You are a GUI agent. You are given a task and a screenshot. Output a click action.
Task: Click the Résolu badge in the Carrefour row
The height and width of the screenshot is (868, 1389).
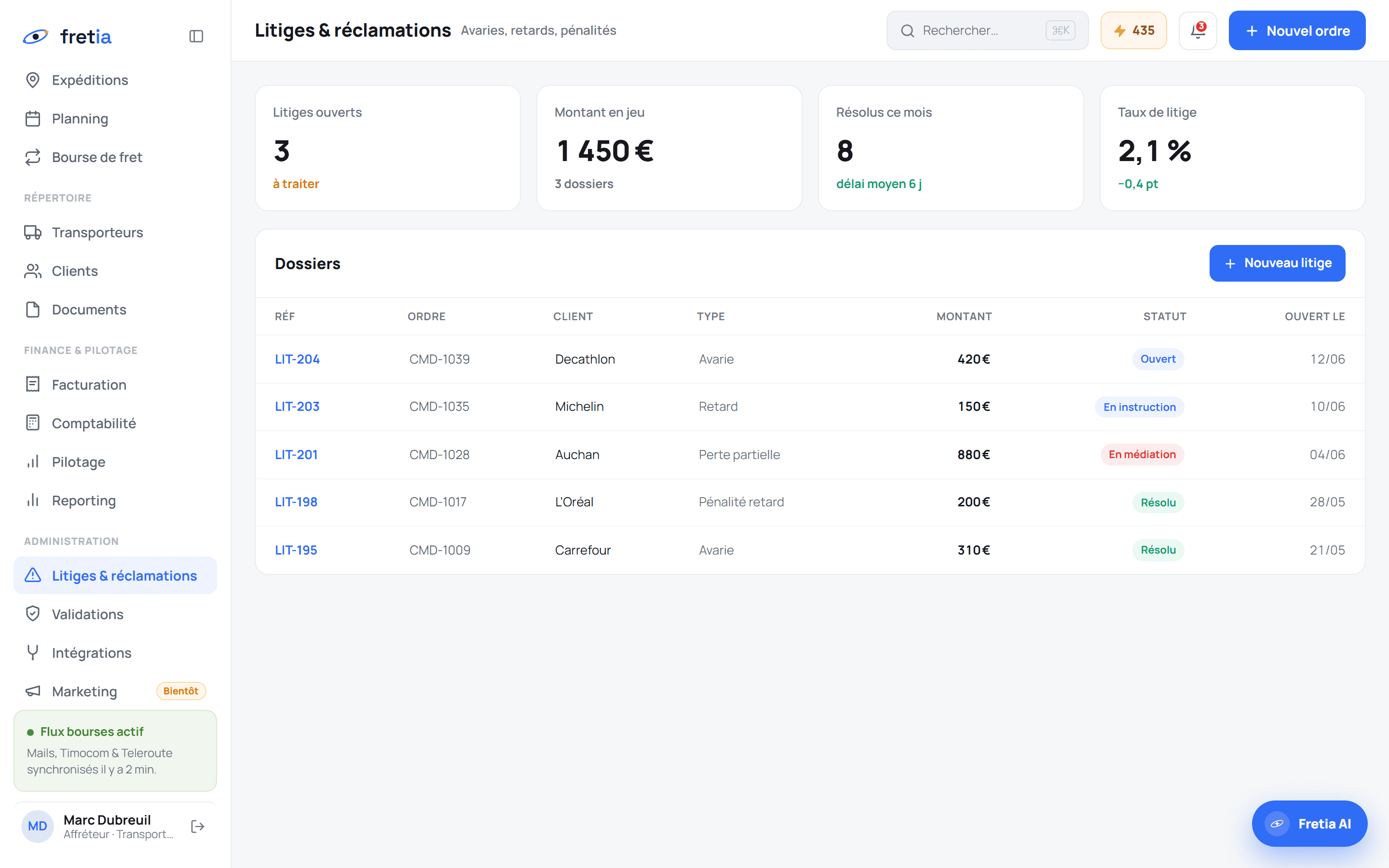coord(1158,550)
